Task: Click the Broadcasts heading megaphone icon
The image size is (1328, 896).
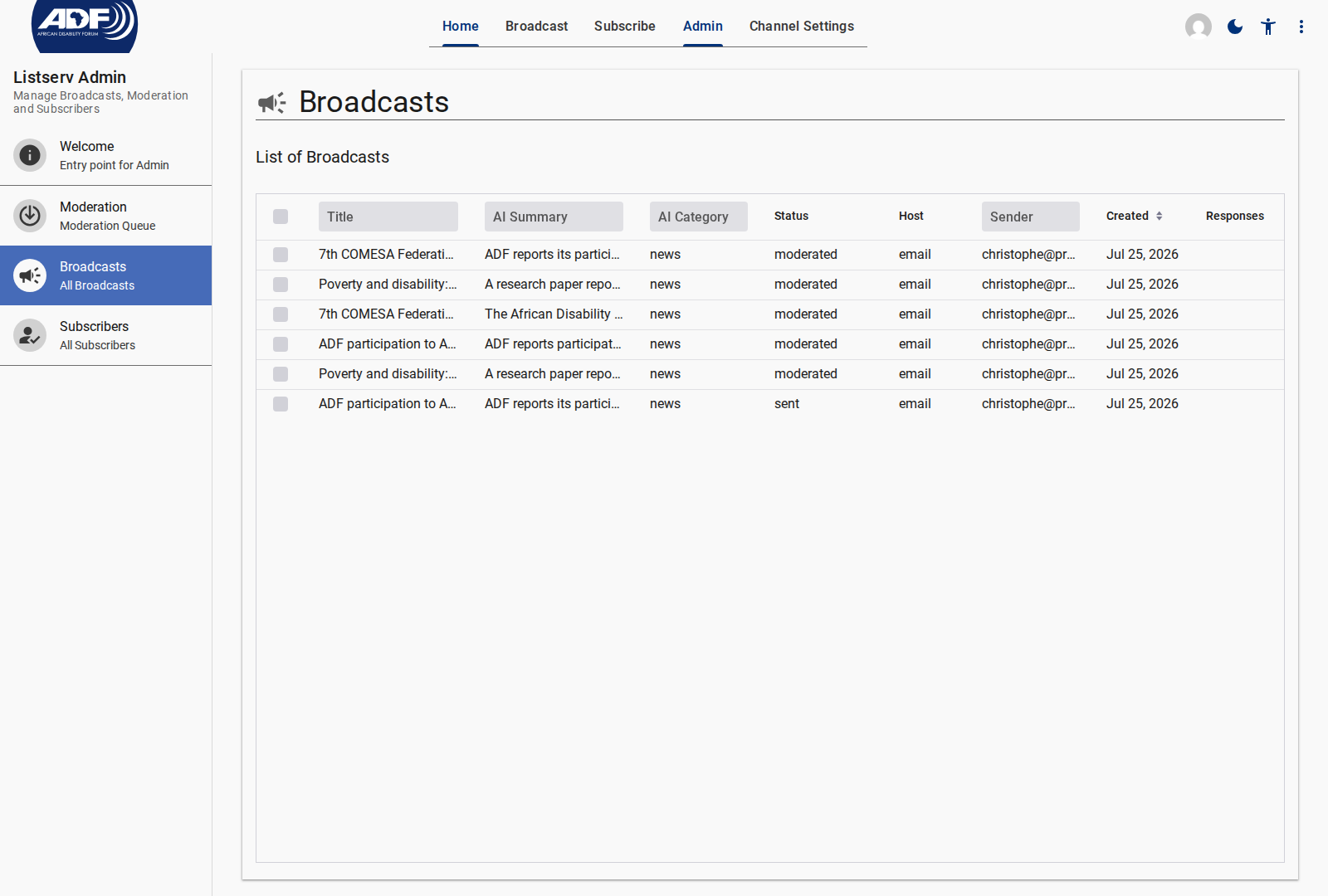Action: pyautogui.click(x=271, y=103)
